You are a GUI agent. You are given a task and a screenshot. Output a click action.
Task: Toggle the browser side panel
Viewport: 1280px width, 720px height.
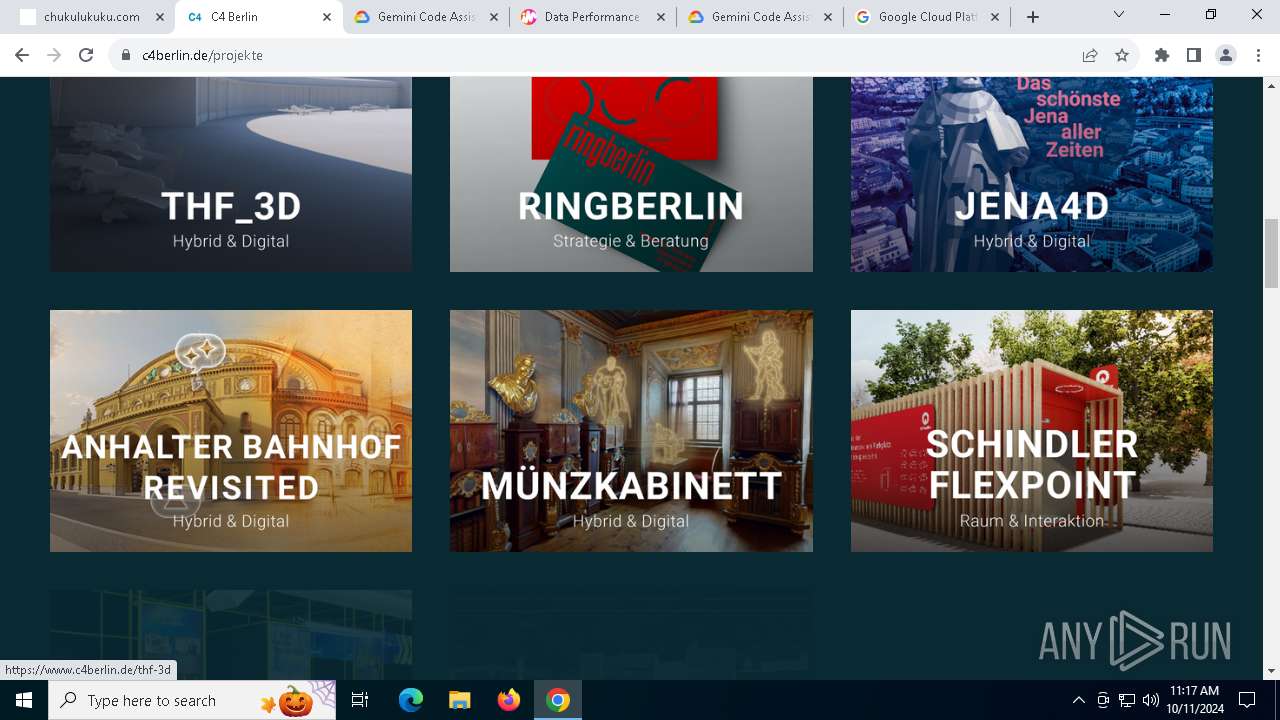pos(1194,55)
